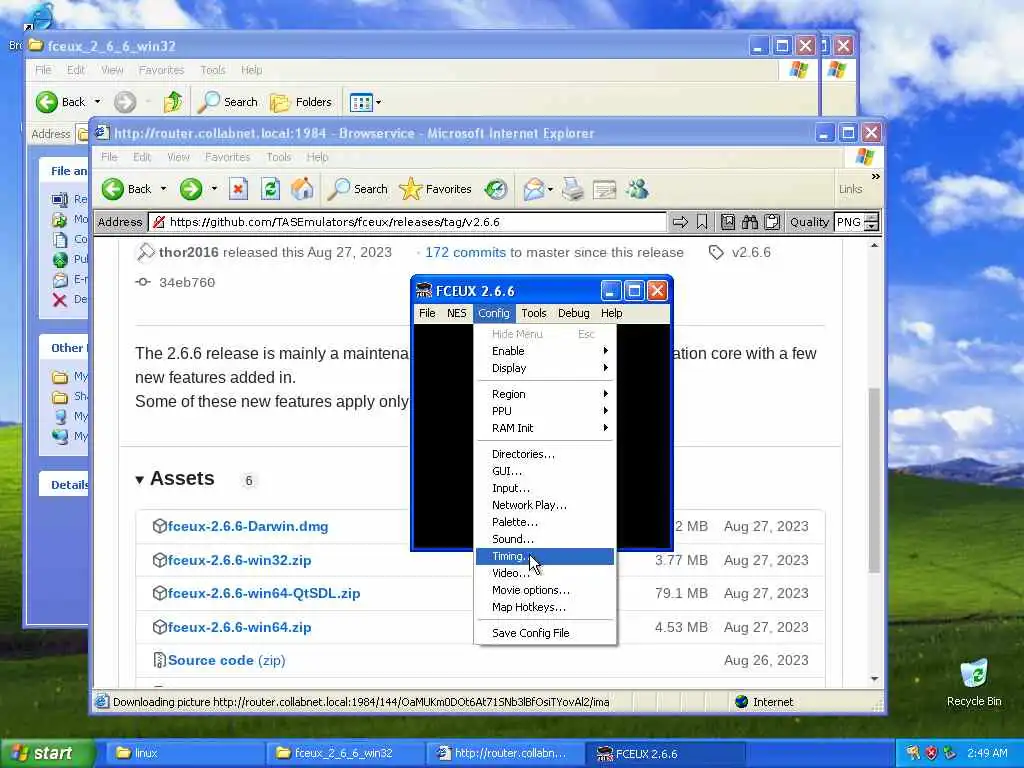
Task: Open the History clock icon
Action: 496,189
